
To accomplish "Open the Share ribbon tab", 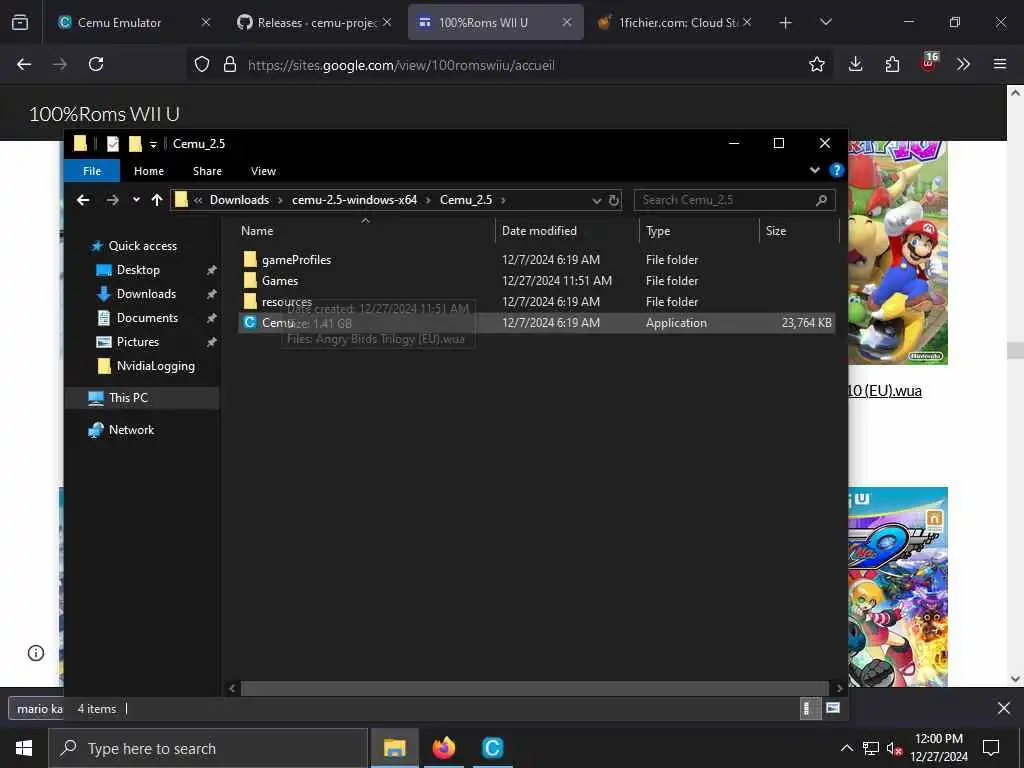I will 207,170.
